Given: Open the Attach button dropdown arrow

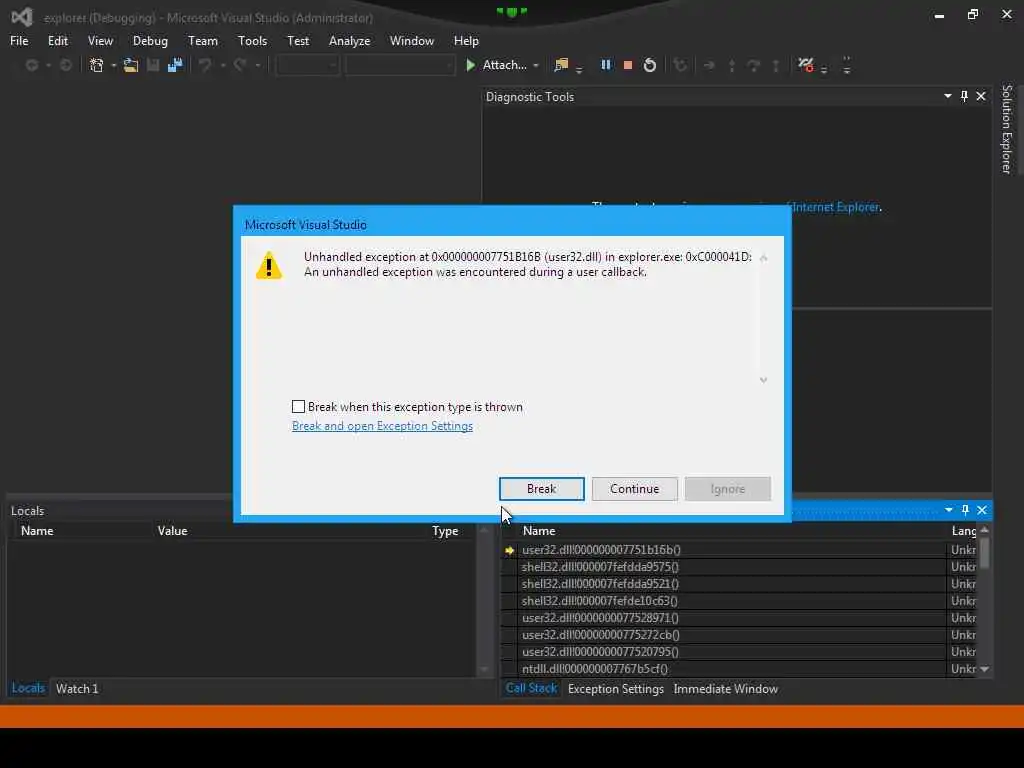Looking at the screenshot, I should [536, 65].
